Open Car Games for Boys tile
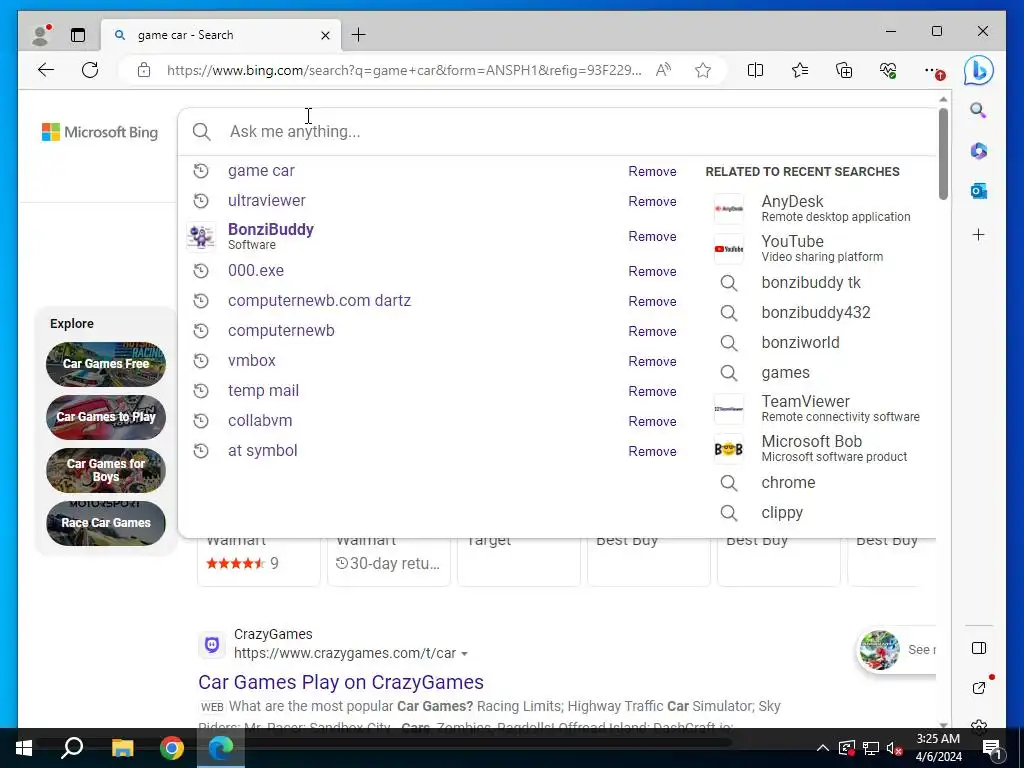This screenshot has height=768, width=1024. [x=106, y=470]
